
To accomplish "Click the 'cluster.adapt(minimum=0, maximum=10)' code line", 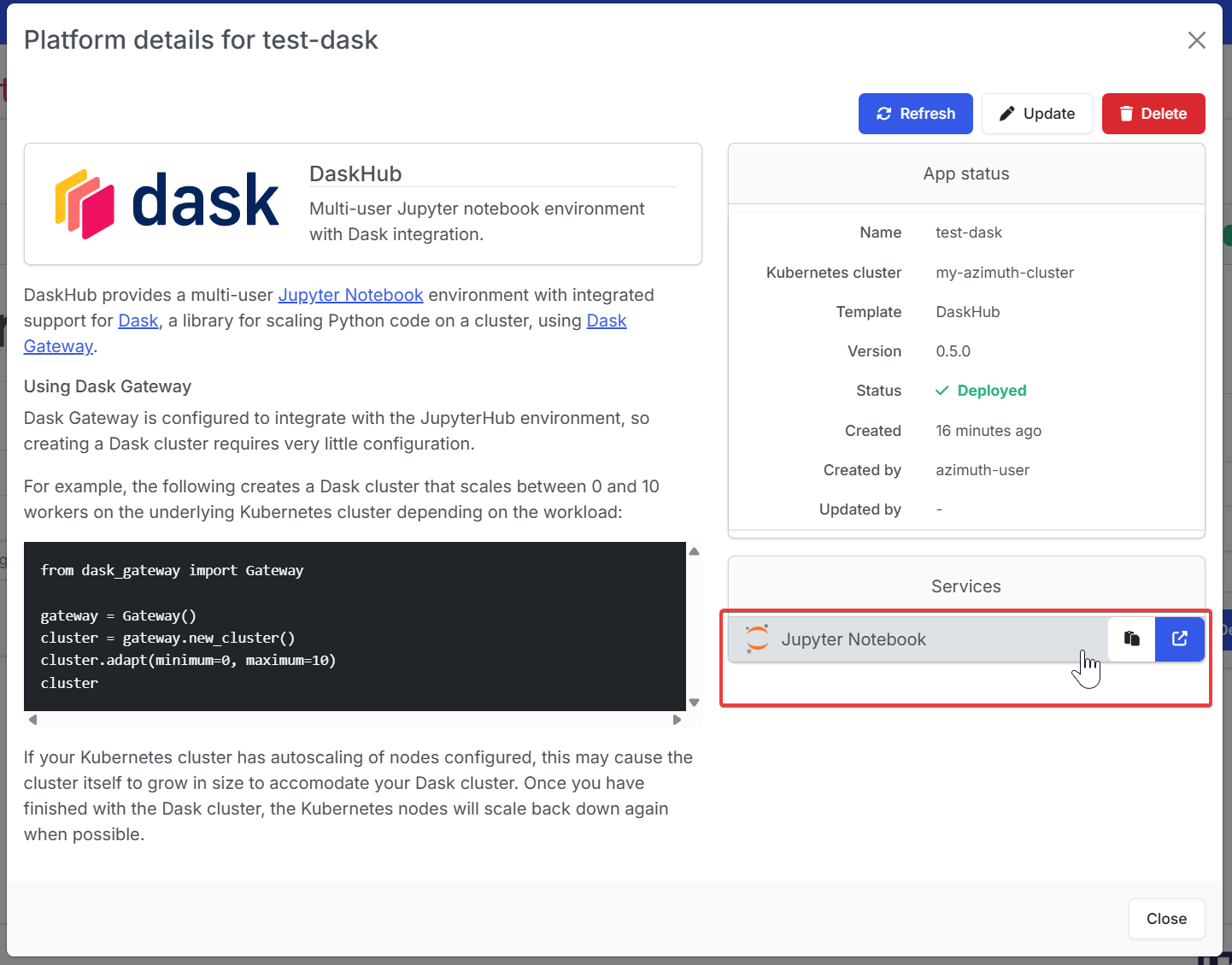I will click(188, 660).
